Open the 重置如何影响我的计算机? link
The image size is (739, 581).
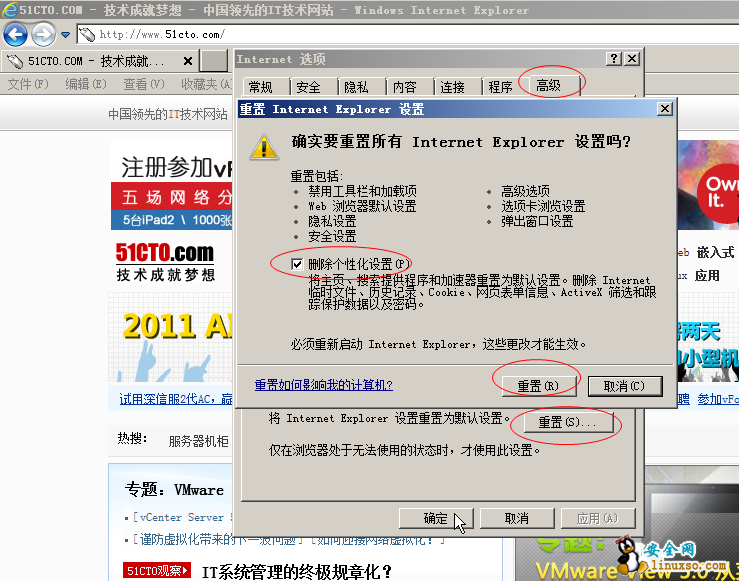(x=323, y=385)
